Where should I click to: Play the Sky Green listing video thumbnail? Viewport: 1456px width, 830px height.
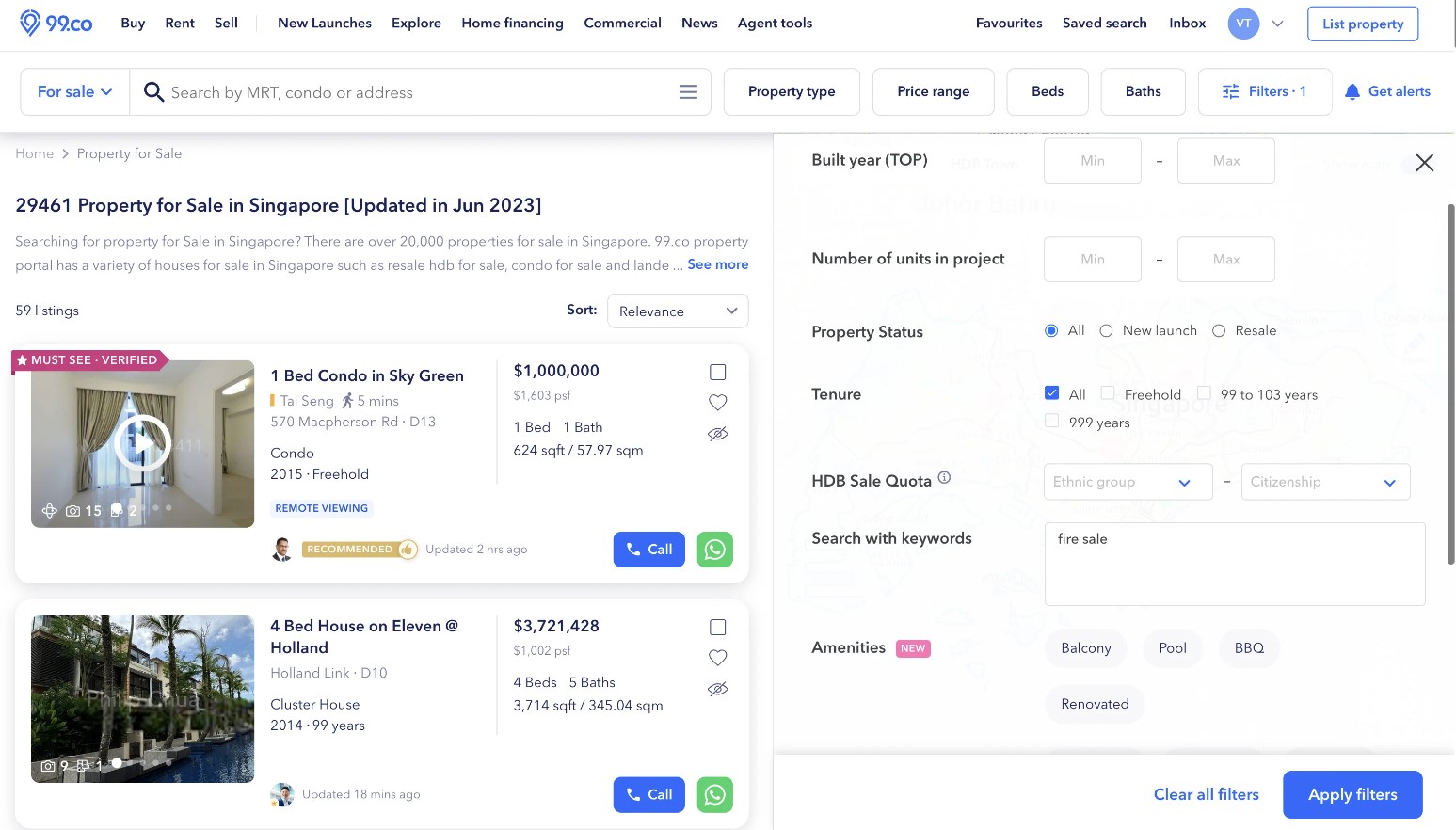click(142, 442)
